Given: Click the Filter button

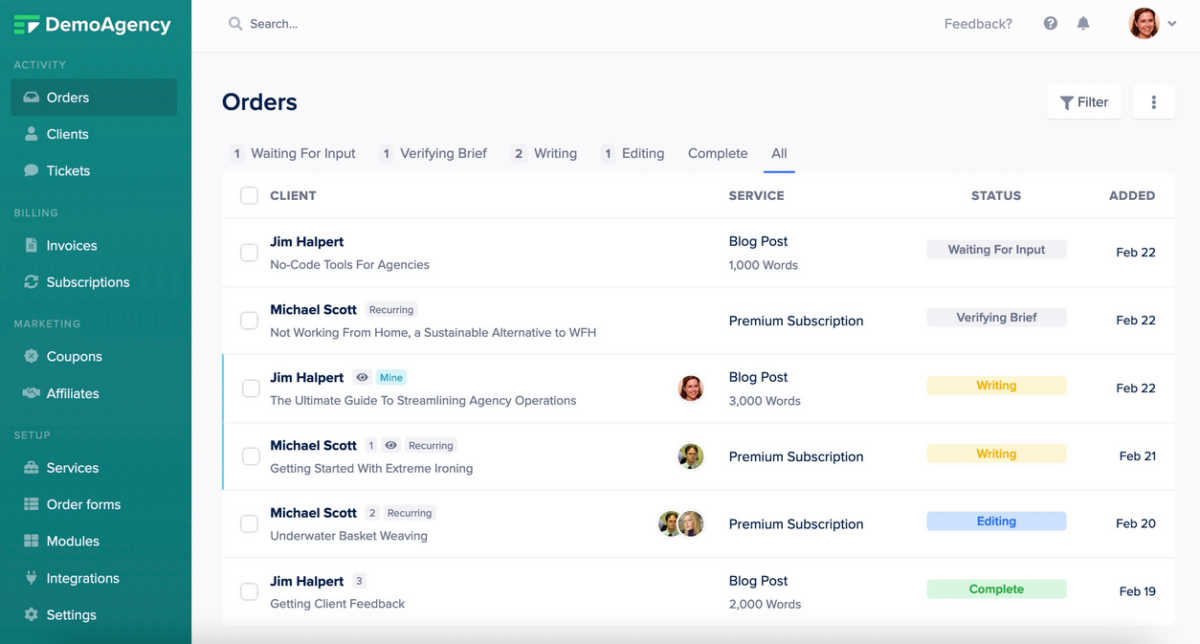Looking at the screenshot, I should click(x=1084, y=102).
